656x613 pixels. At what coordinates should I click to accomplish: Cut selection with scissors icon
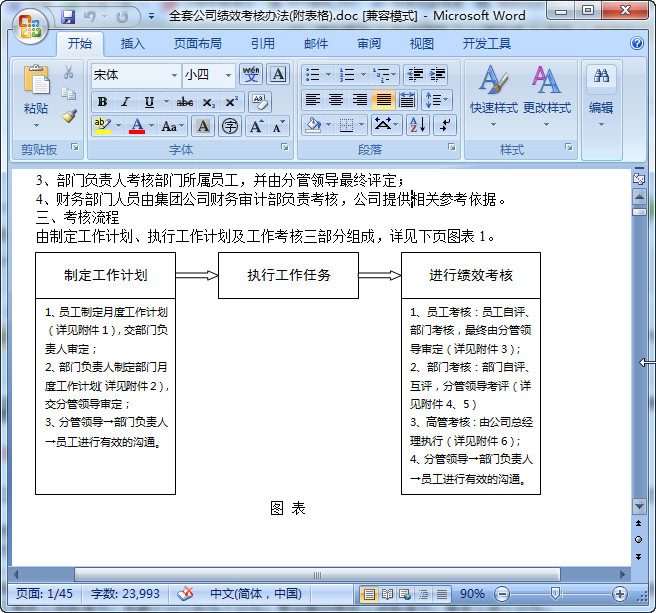coord(69,72)
